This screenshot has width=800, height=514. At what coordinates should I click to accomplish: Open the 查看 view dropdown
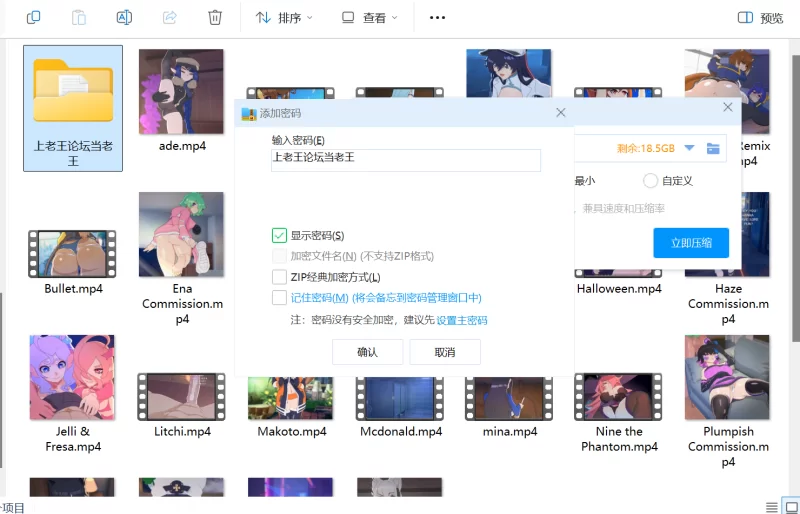369,18
